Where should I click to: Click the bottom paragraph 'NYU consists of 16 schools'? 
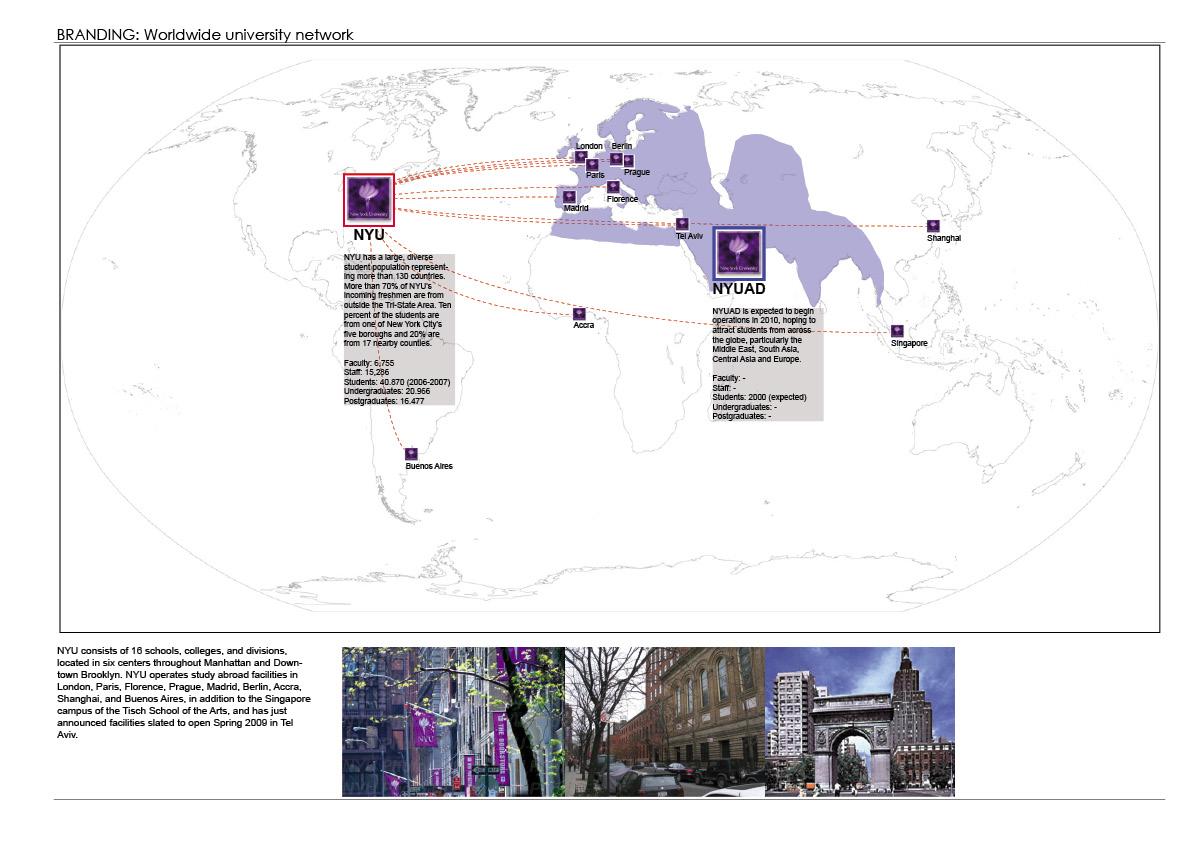[x=184, y=693]
